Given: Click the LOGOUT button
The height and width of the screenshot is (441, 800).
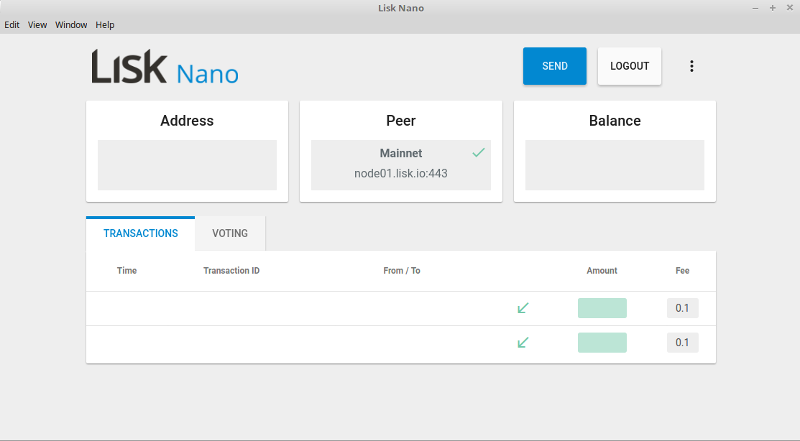Looking at the screenshot, I should coord(630,66).
